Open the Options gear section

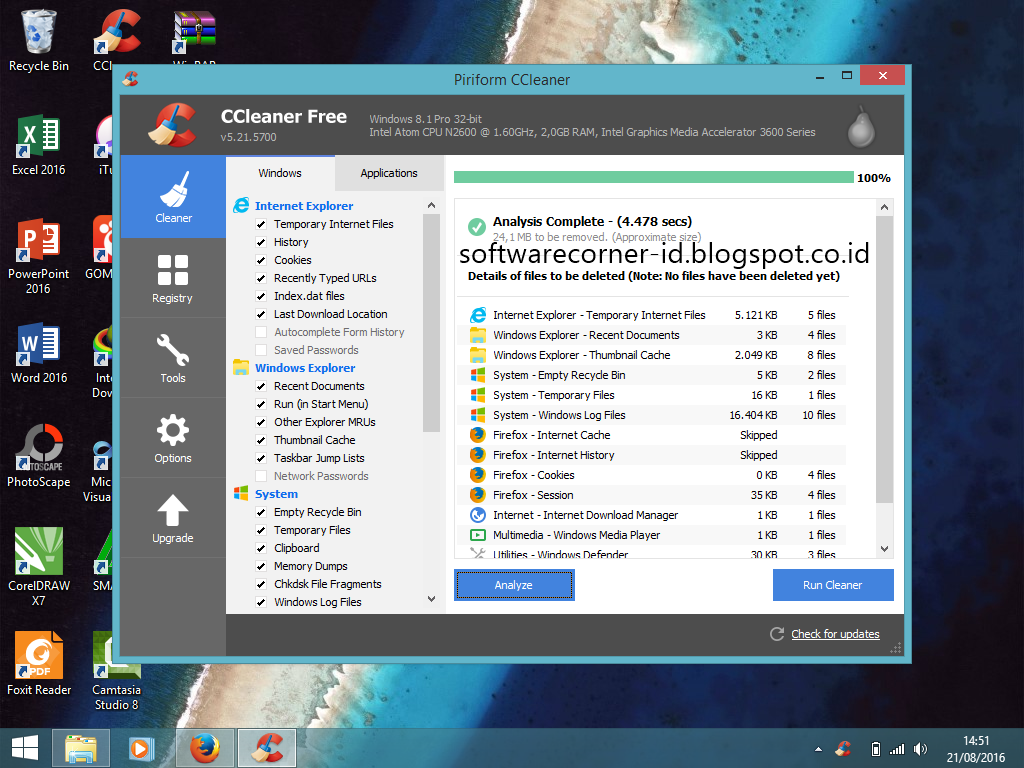(173, 438)
